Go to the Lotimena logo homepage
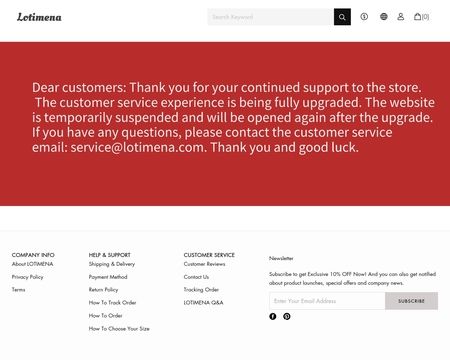This screenshot has height=360, width=450. (39, 17)
